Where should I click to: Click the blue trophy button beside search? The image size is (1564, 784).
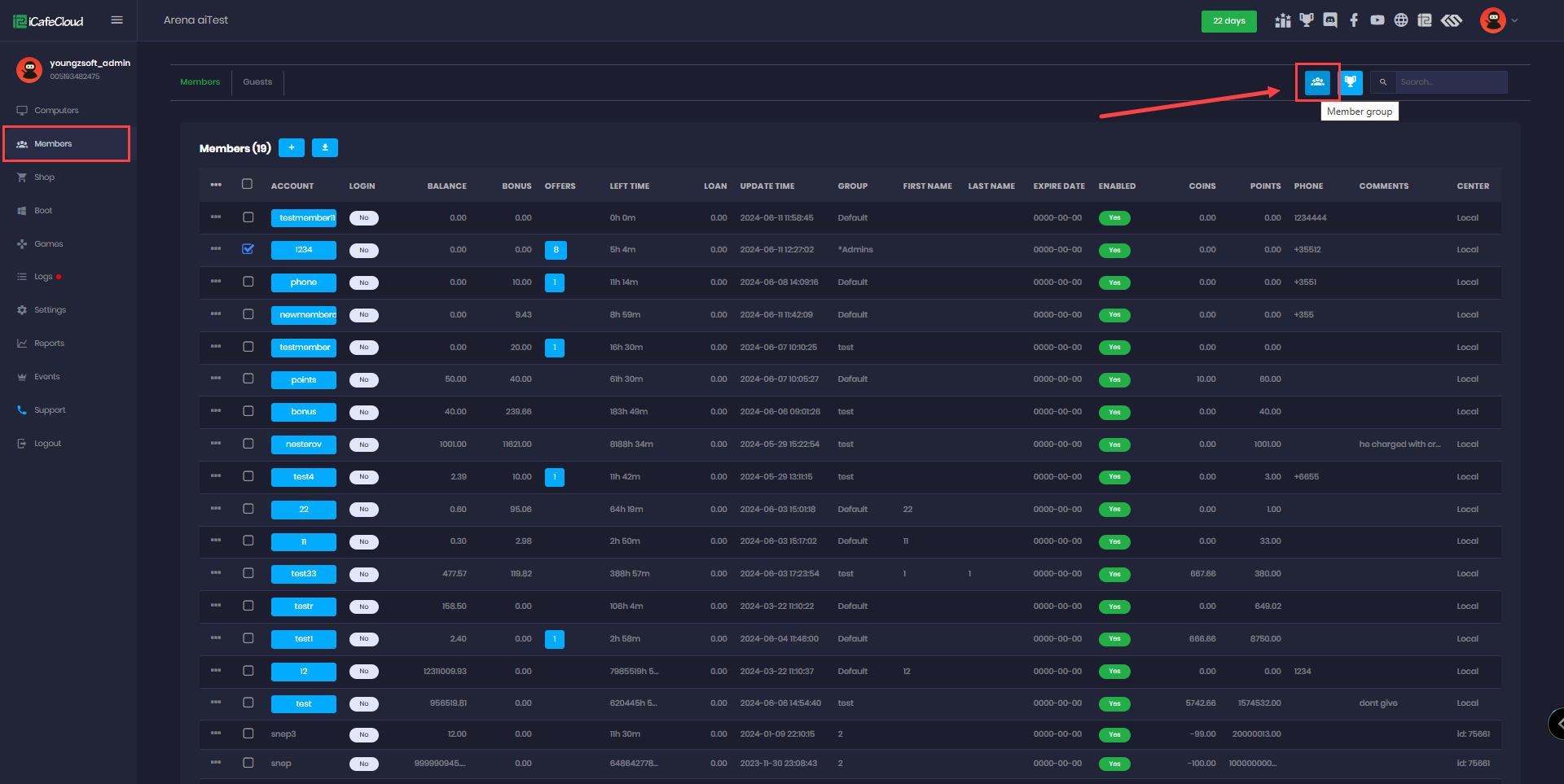pyautogui.click(x=1351, y=82)
